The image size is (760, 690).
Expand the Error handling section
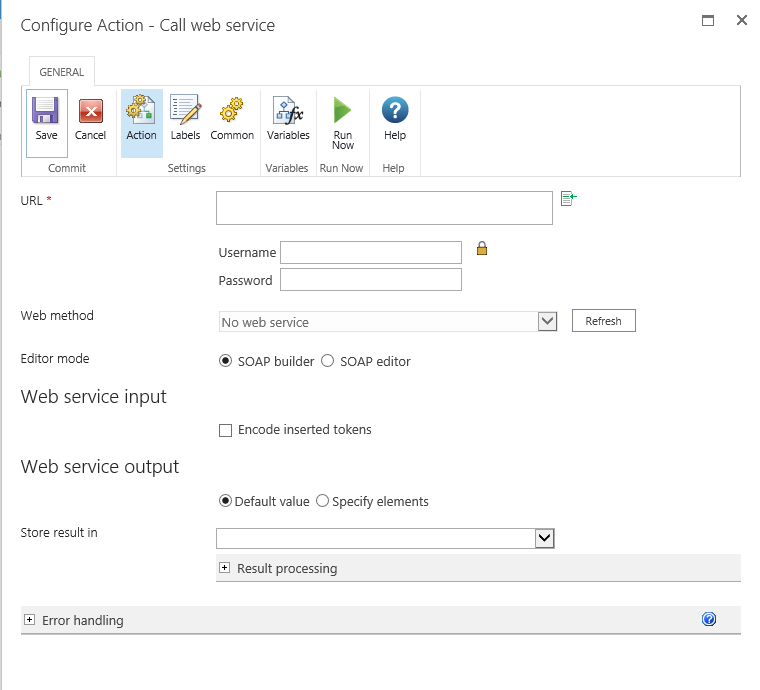(29, 620)
